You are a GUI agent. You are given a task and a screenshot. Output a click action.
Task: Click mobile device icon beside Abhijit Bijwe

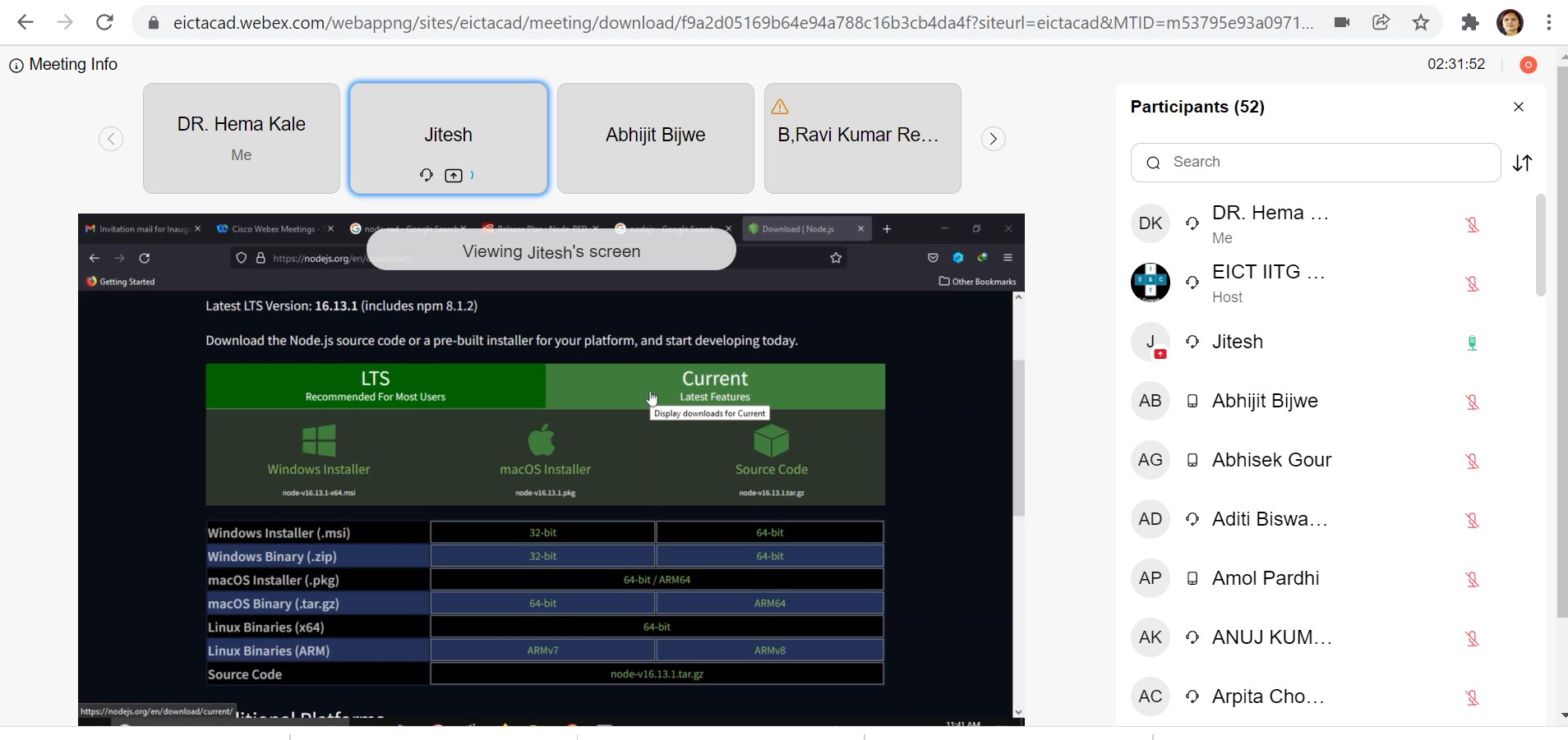pyautogui.click(x=1192, y=401)
